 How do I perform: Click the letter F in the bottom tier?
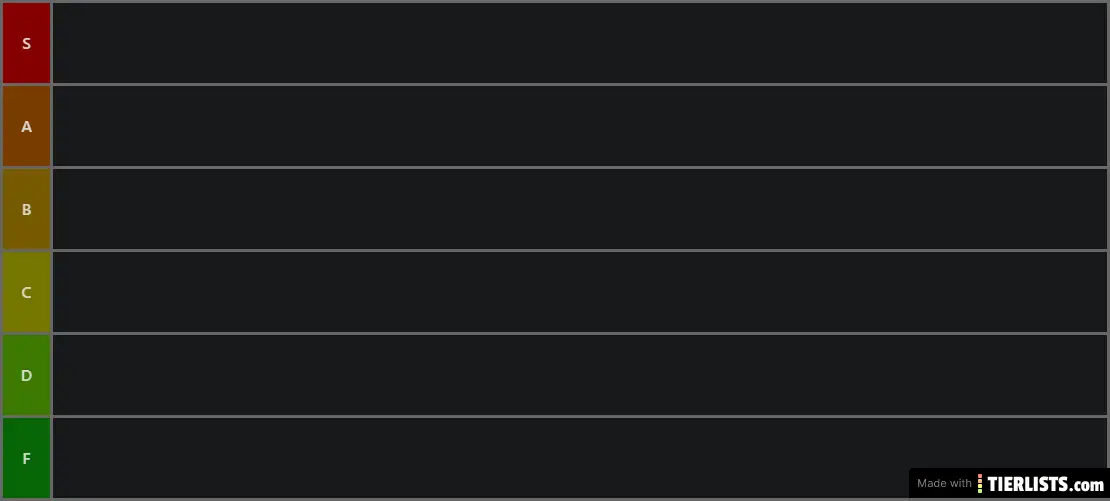[x=26, y=459]
